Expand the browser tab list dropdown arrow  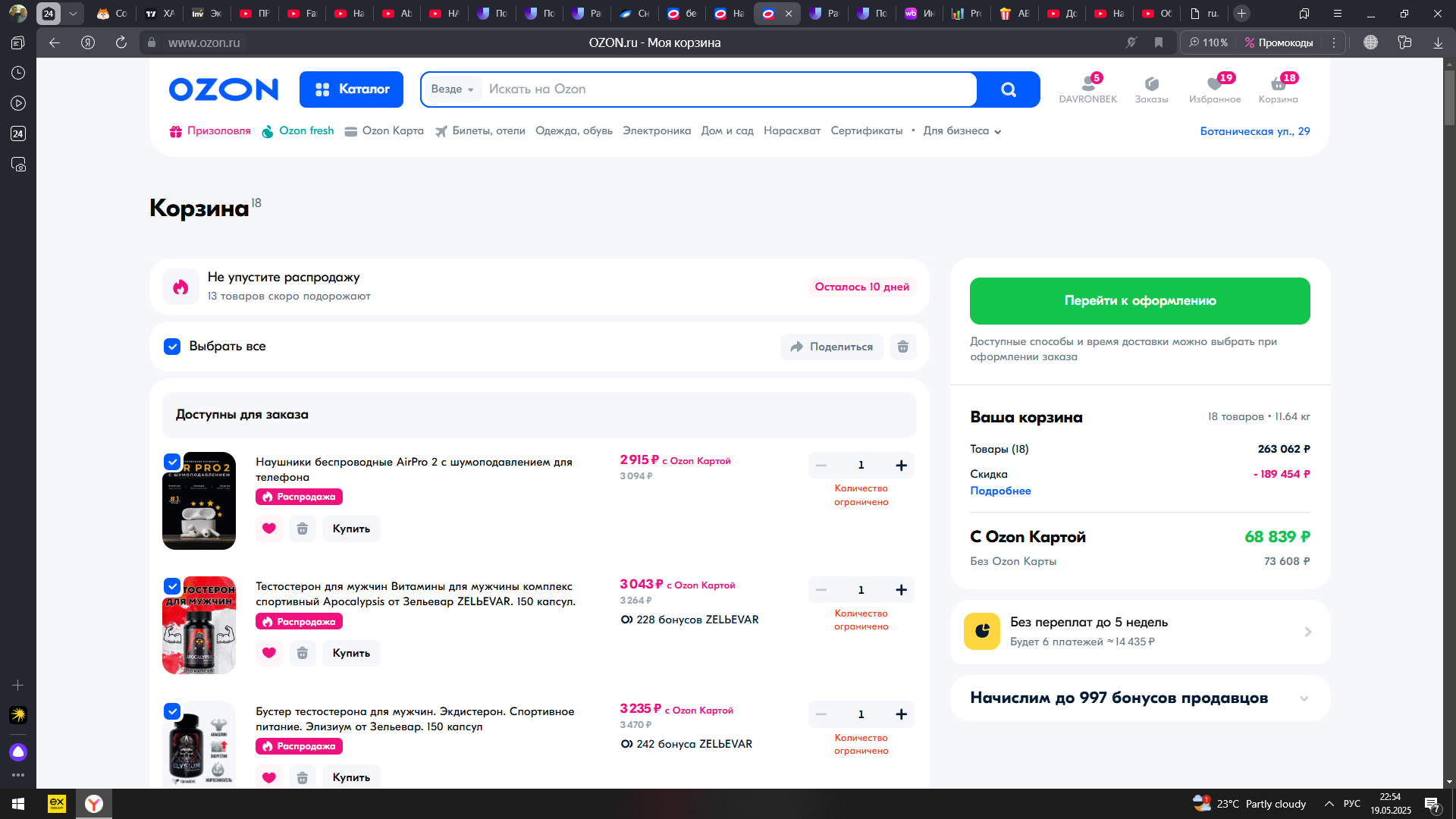point(73,14)
